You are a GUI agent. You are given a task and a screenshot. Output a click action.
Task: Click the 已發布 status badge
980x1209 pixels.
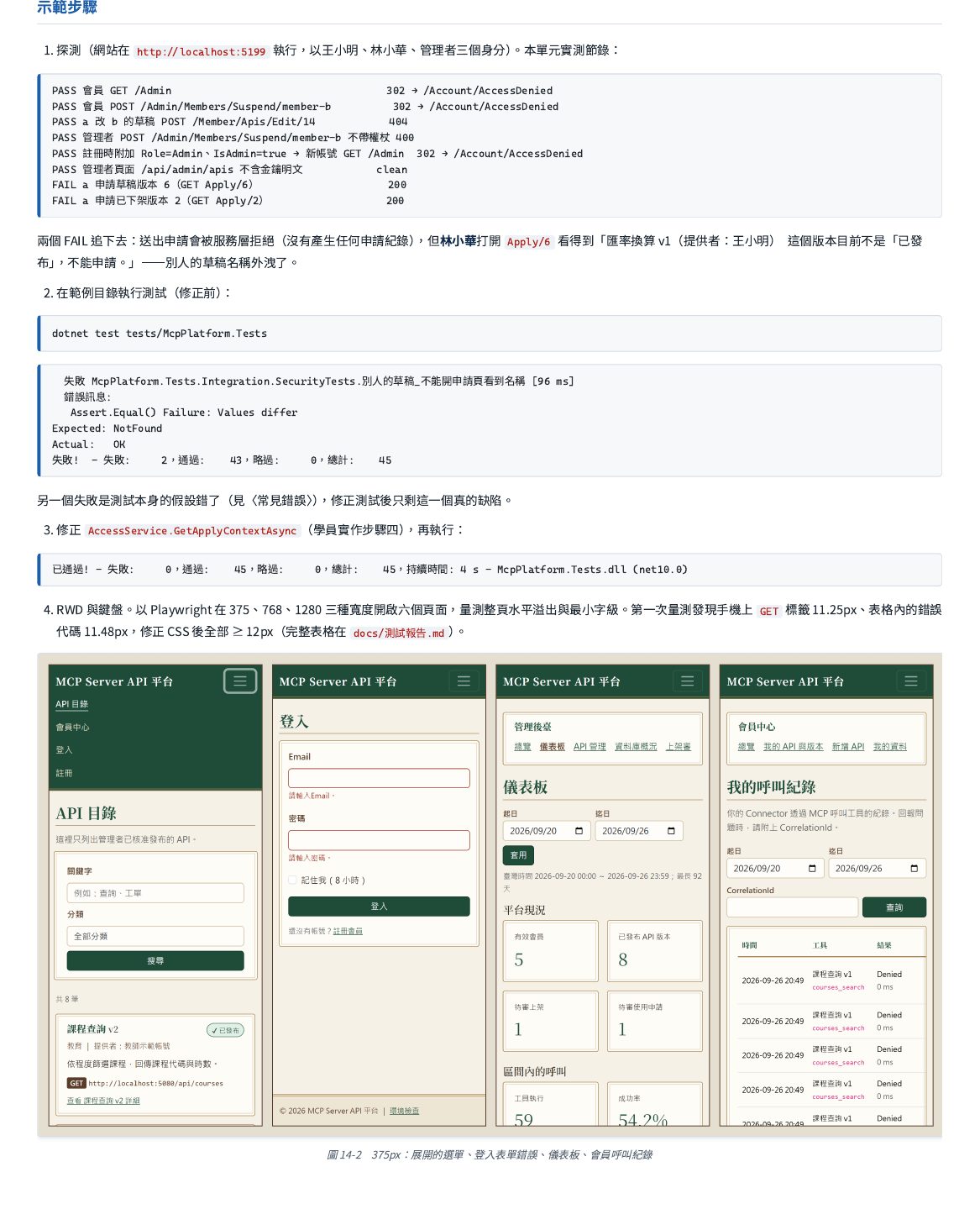[x=225, y=1030]
